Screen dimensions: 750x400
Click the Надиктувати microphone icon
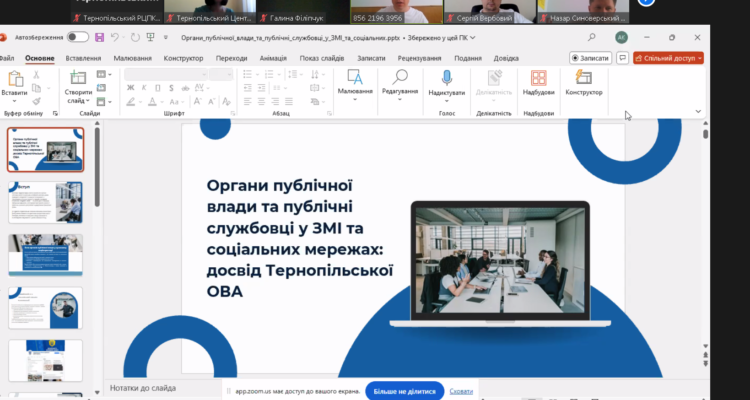447,78
